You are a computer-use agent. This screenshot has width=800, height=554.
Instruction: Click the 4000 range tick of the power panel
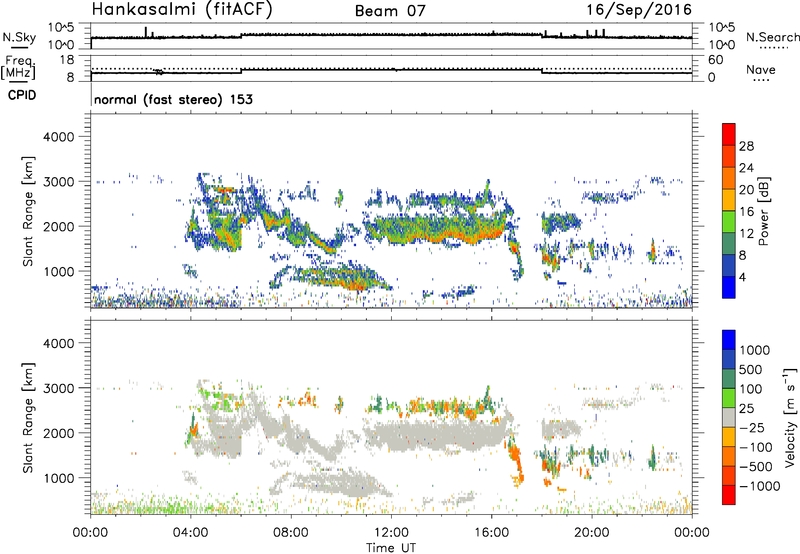point(59,137)
